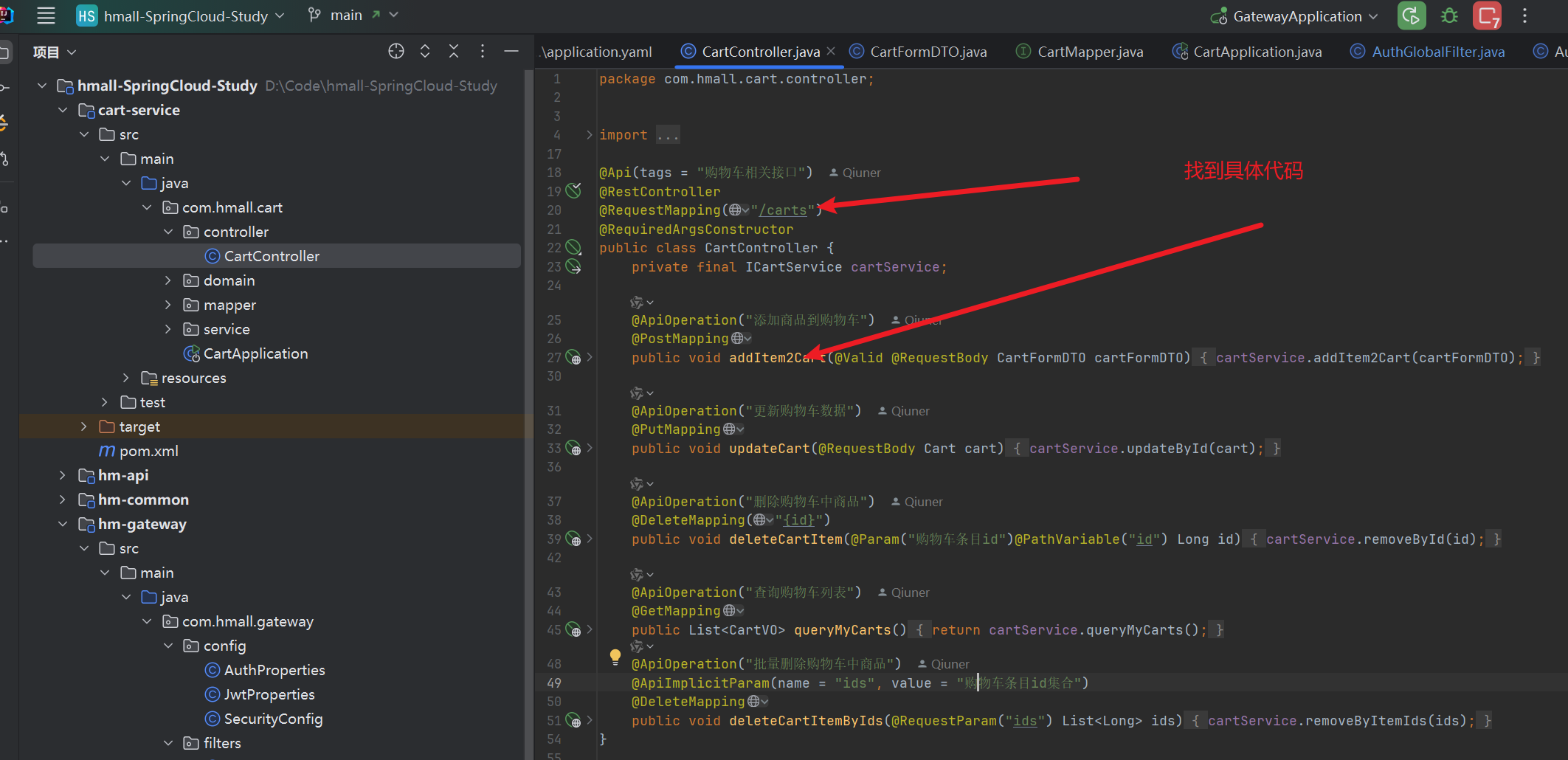Expand the hm-api module folder
The height and width of the screenshot is (760, 1568).
click(63, 476)
